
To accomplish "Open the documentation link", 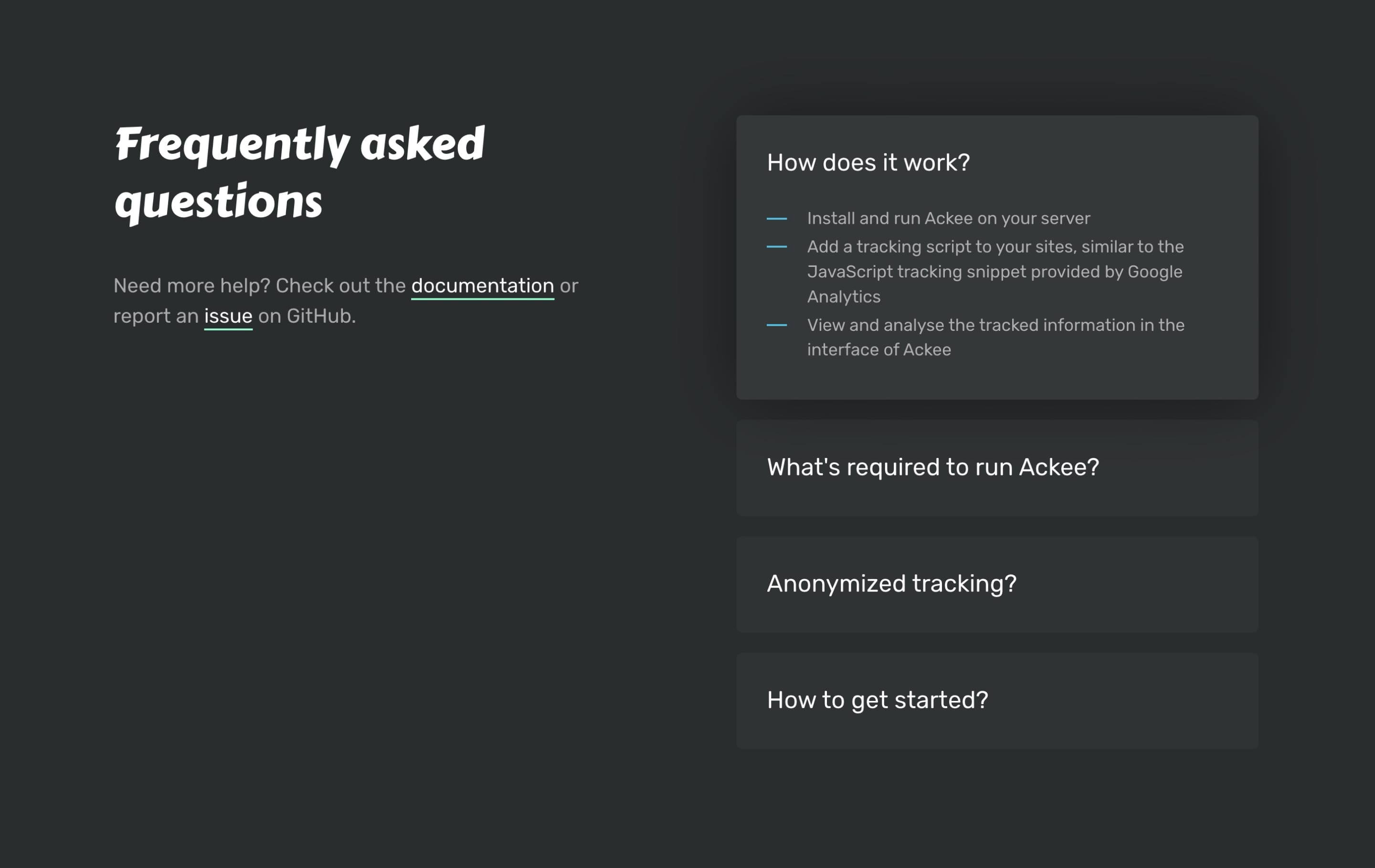I will [483, 286].
